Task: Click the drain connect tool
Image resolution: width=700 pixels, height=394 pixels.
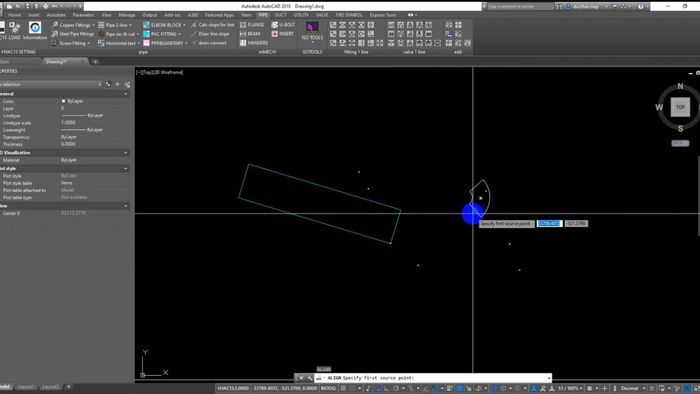Action: tap(209, 43)
